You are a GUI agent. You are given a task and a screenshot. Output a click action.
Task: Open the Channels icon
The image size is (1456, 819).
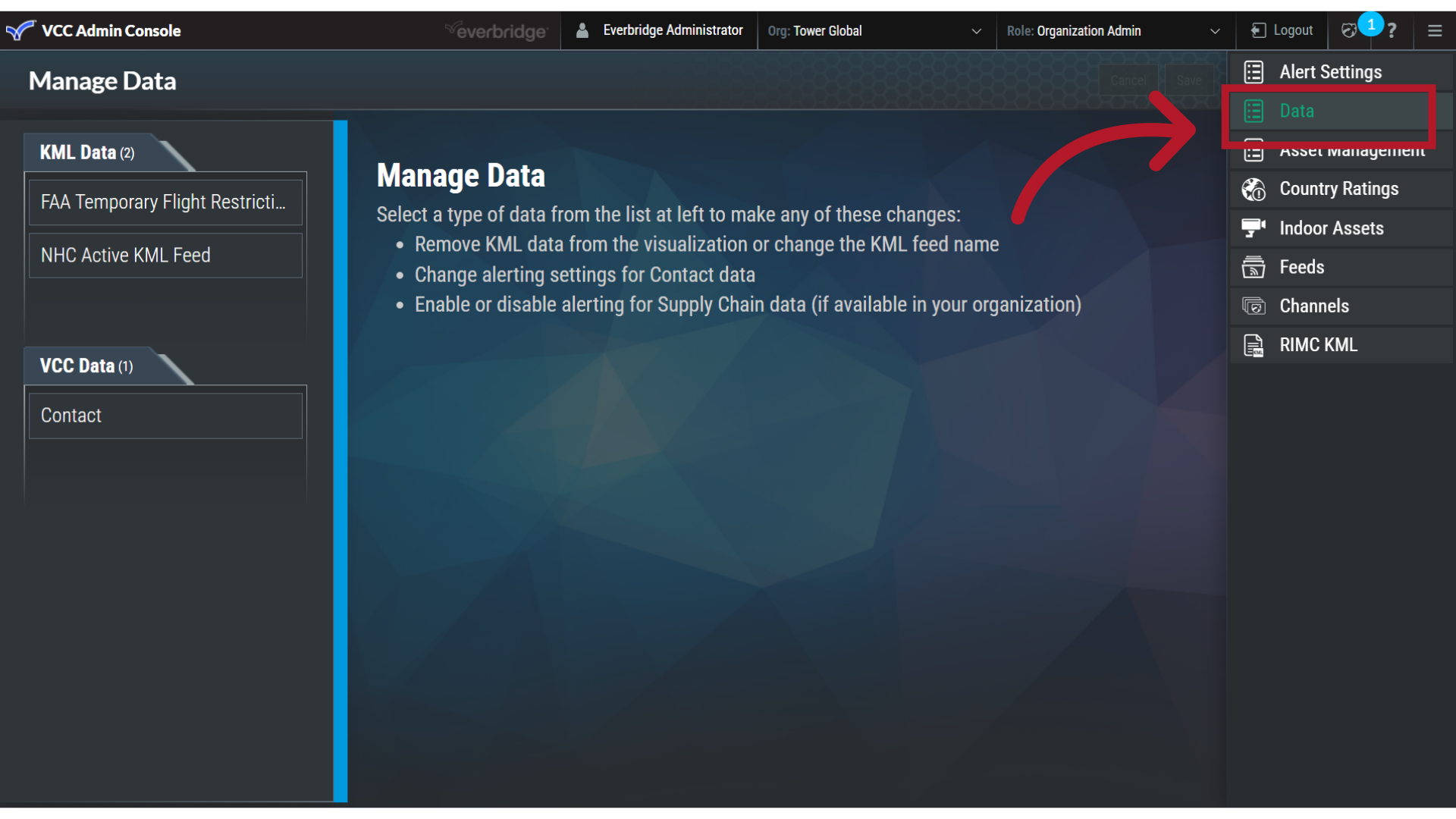(1254, 306)
